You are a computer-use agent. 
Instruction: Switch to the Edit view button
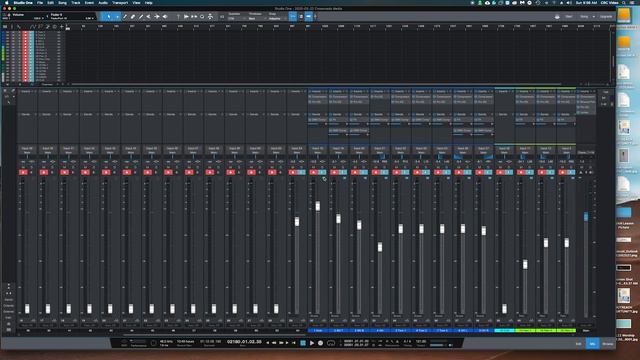point(578,344)
